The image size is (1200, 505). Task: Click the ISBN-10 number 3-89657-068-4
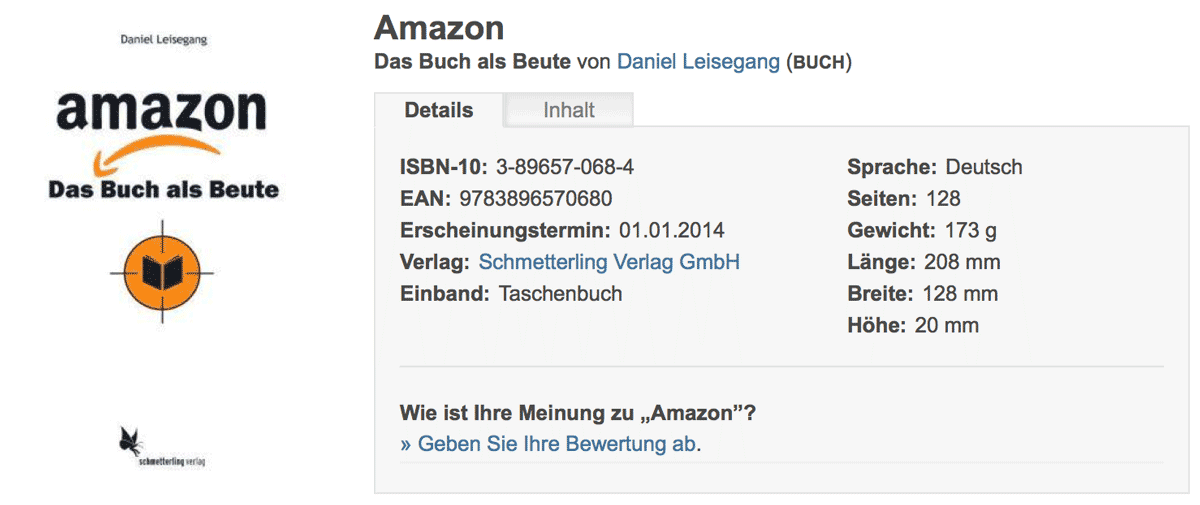click(565, 167)
